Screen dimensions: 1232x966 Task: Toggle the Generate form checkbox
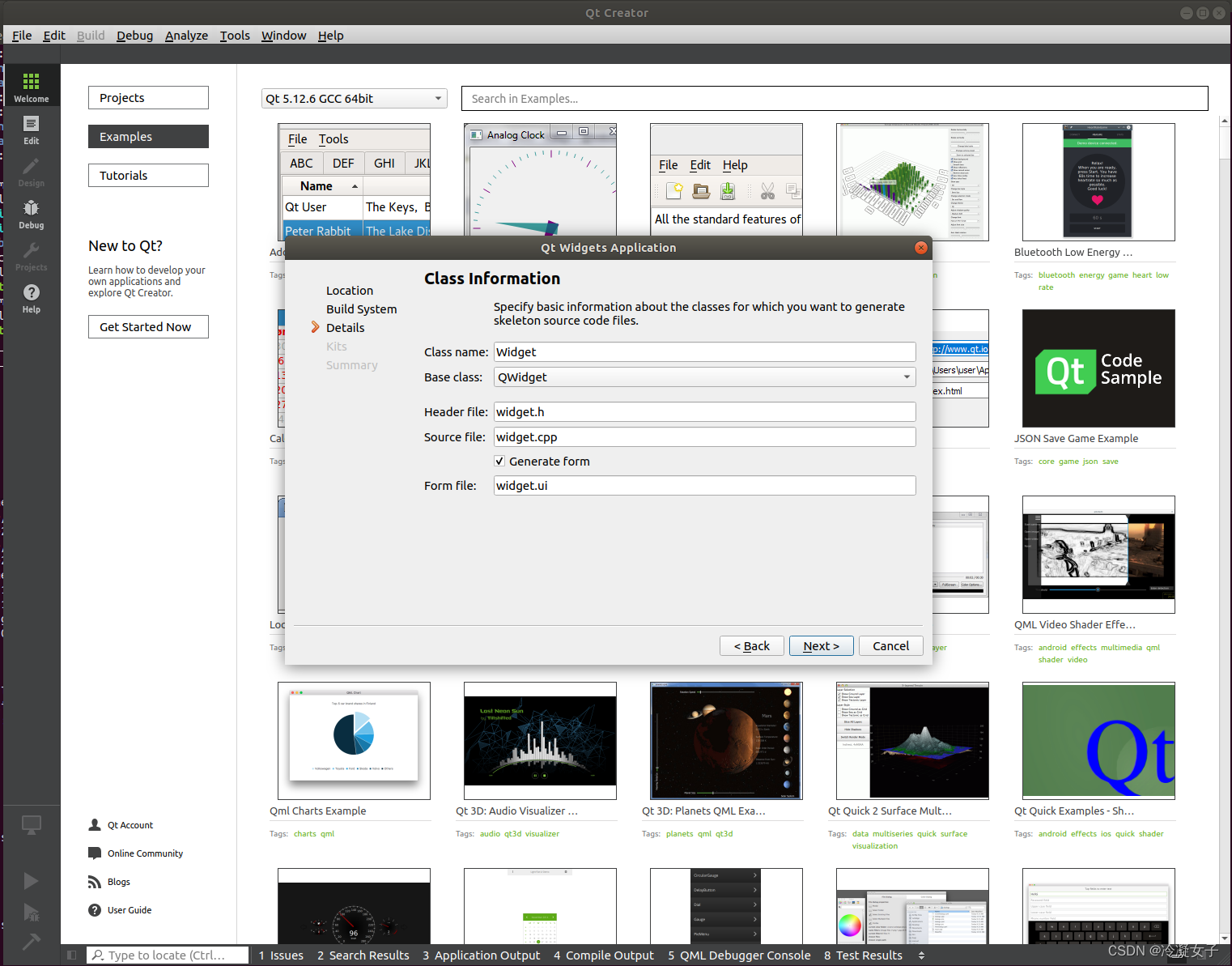(x=499, y=461)
